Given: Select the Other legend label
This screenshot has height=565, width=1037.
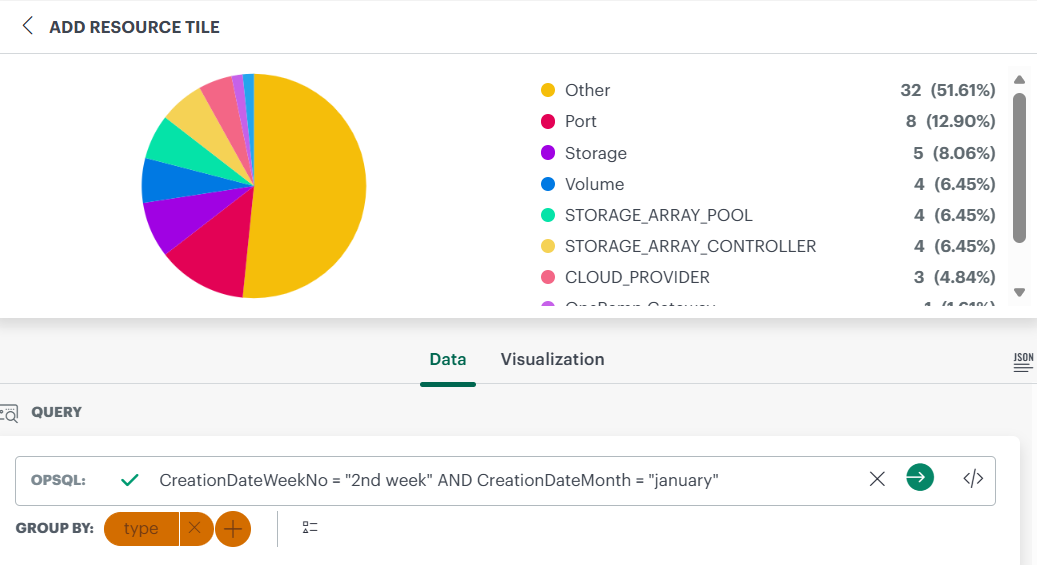Looking at the screenshot, I should click(587, 90).
